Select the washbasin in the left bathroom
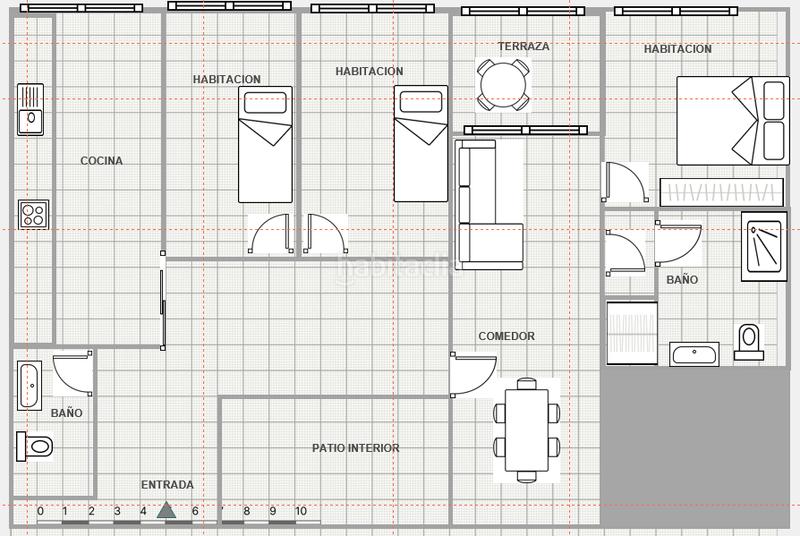800x536 pixels. 28,382
